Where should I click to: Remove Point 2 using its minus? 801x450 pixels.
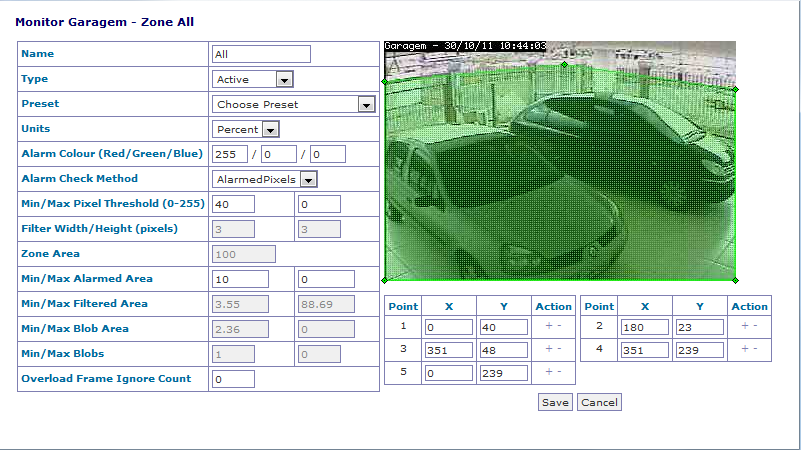(x=756, y=326)
